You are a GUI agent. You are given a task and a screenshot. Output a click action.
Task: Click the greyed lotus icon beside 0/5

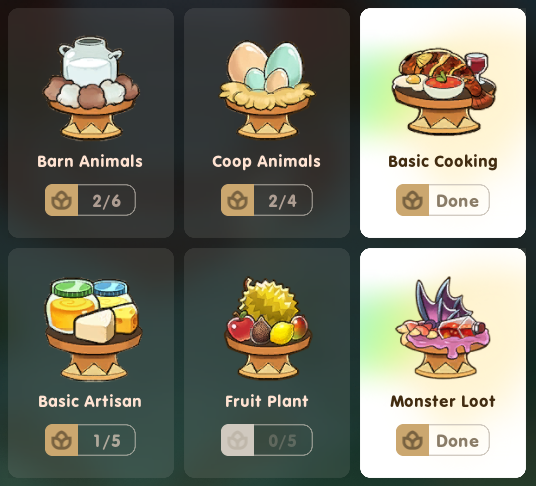(x=238, y=440)
